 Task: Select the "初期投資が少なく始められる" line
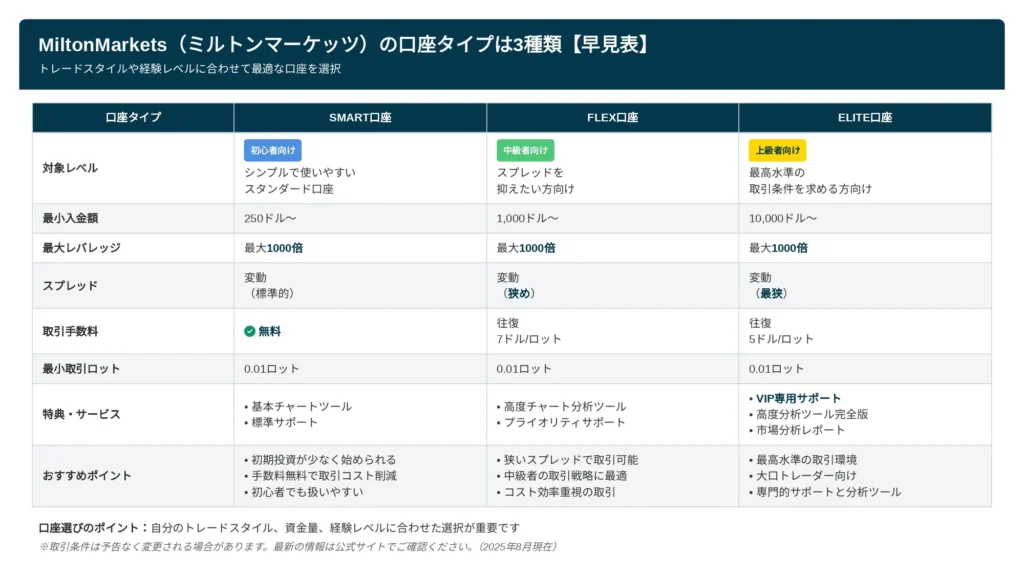320,460
